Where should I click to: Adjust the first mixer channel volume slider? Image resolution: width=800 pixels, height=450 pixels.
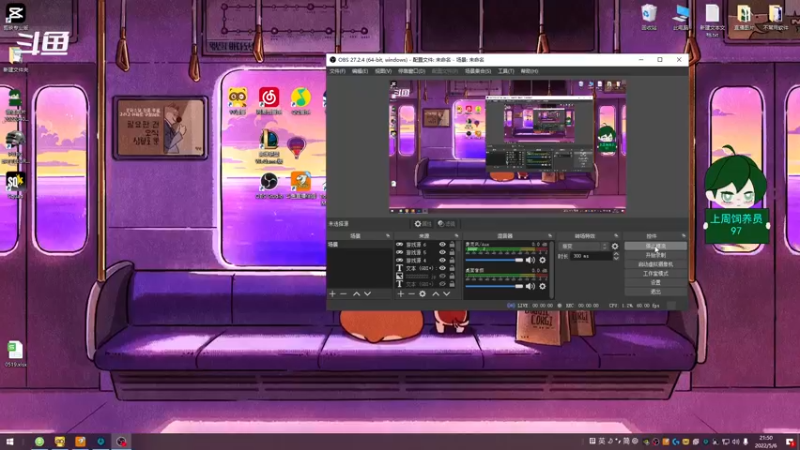[494, 260]
